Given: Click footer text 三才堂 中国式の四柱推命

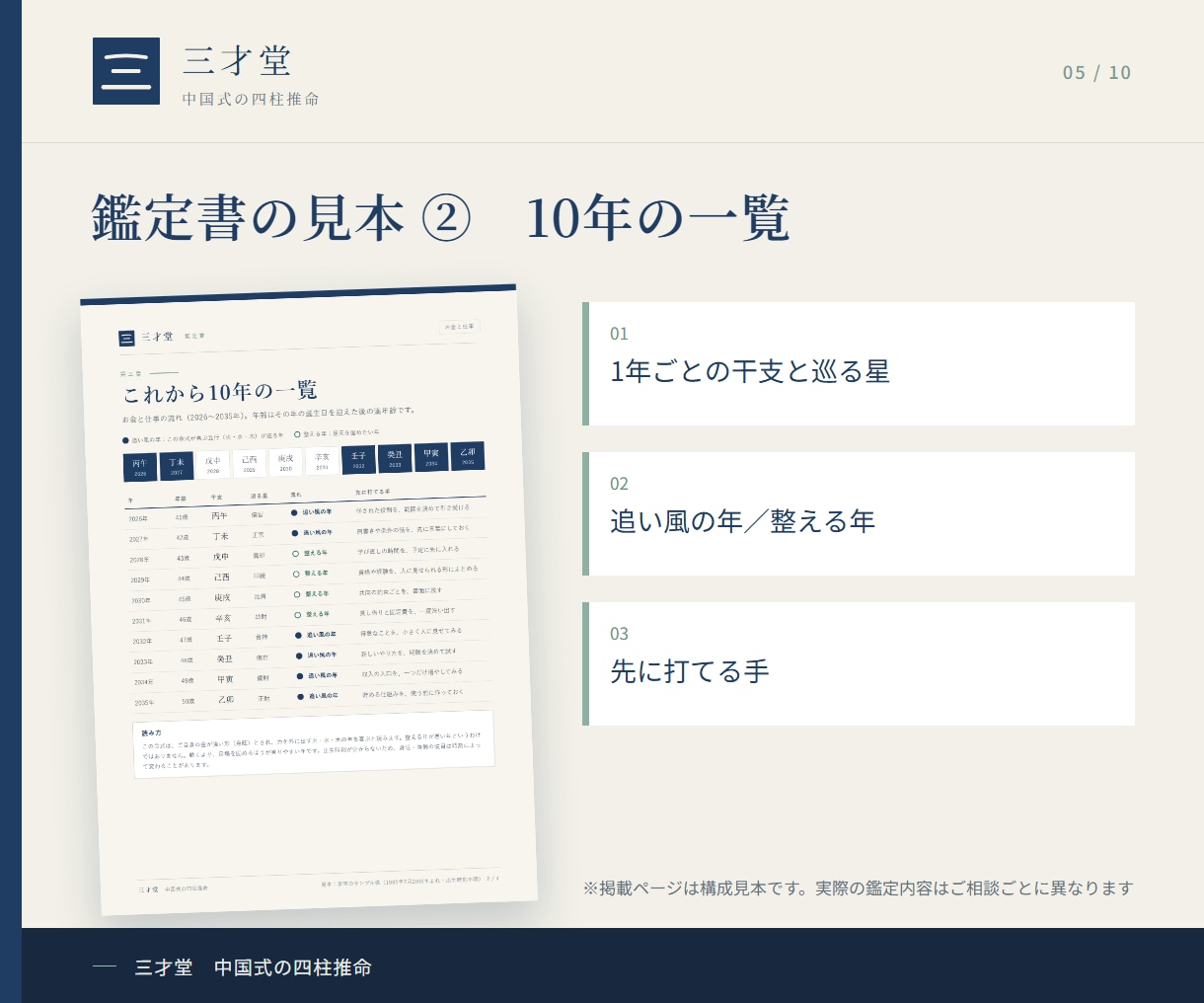Looking at the screenshot, I should 254,967.
